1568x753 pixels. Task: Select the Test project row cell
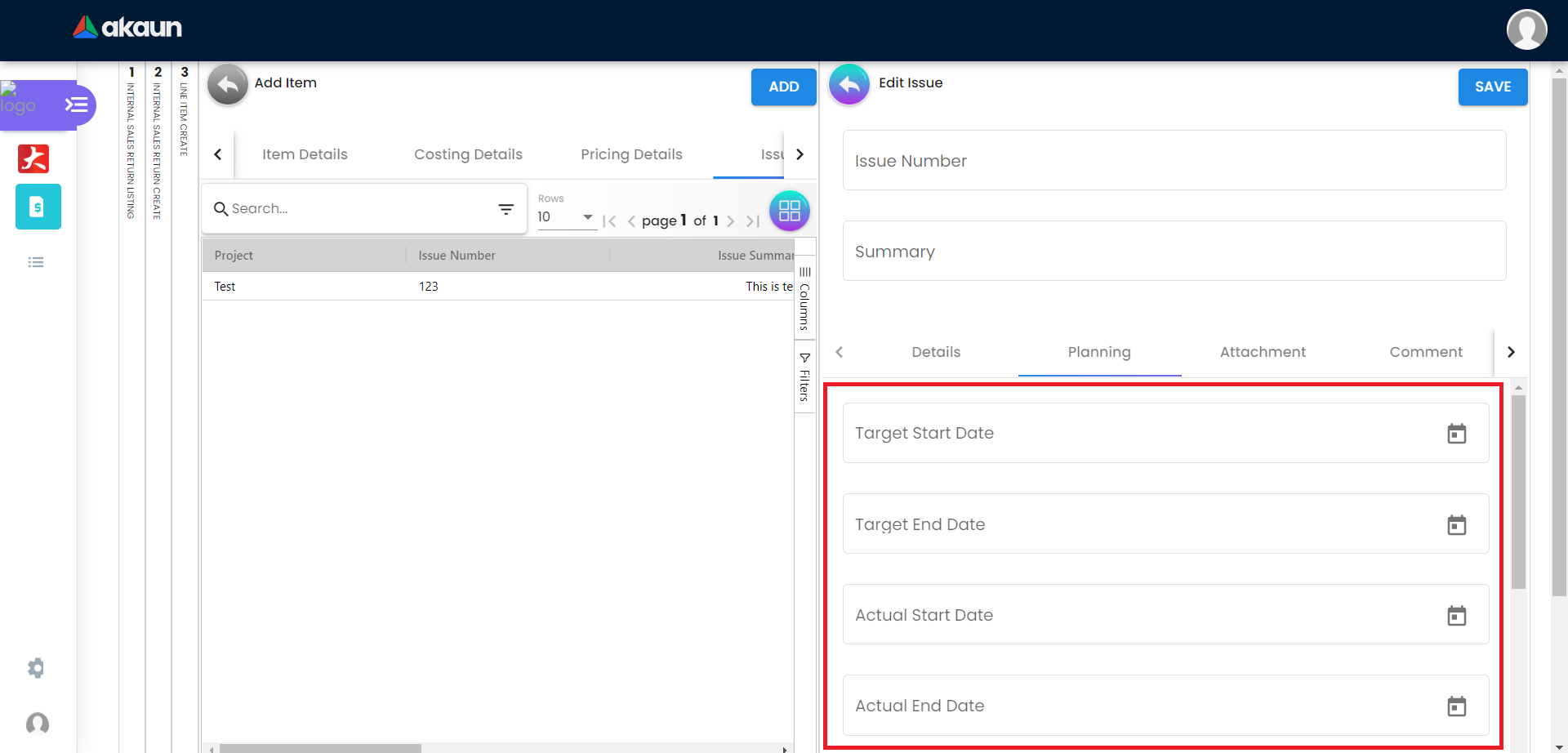point(304,287)
